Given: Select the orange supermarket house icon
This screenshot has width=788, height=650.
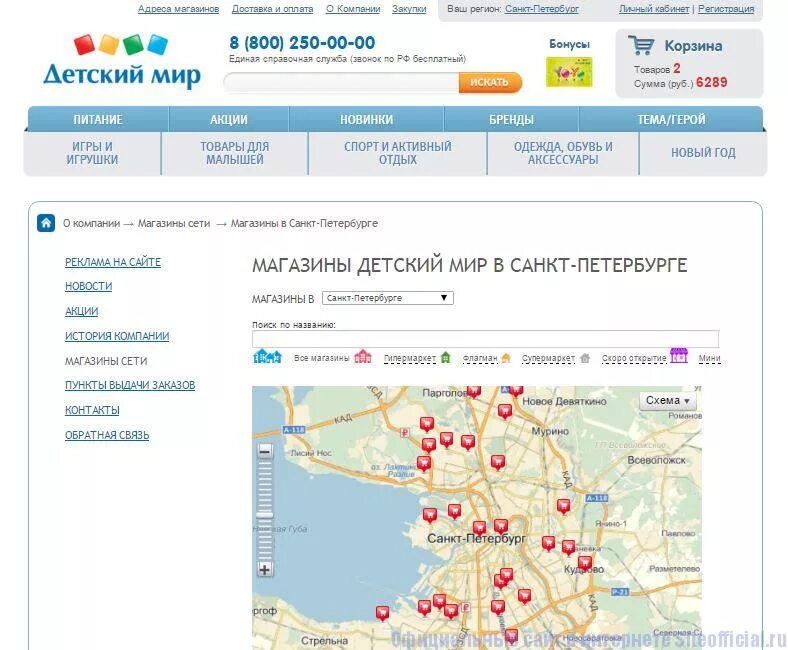Looking at the screenshot, I should pyautogui.click(x=506, y=357).
